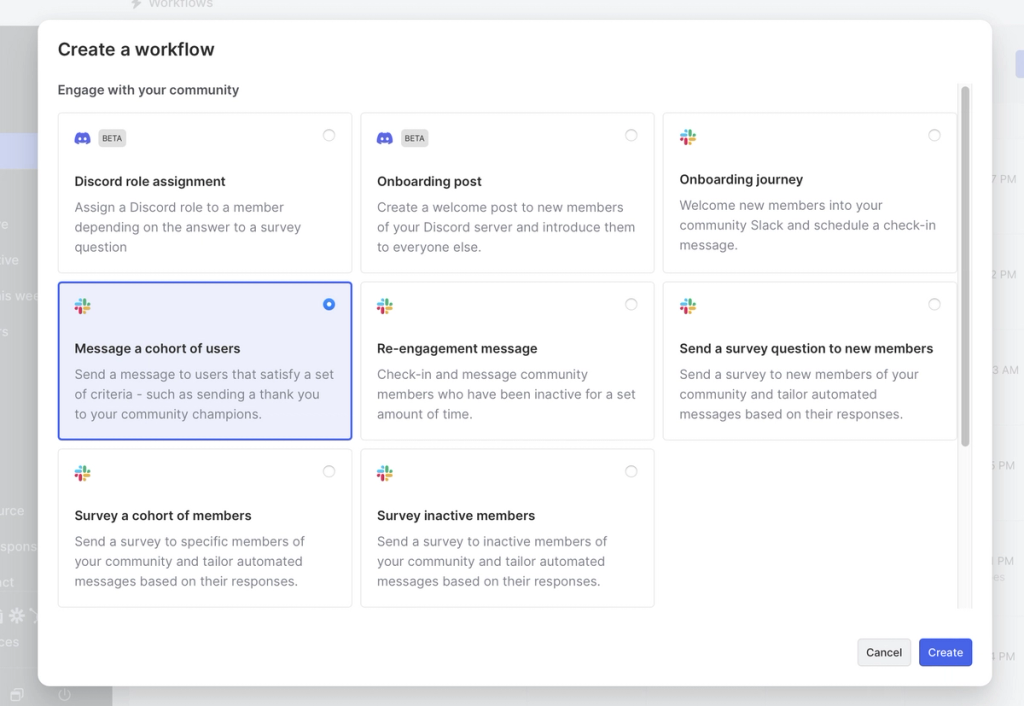This screenshot has width=1024, height=706.
Task: Click the Slack icon on Message a cohort card
Action: [x=82, y=305]
